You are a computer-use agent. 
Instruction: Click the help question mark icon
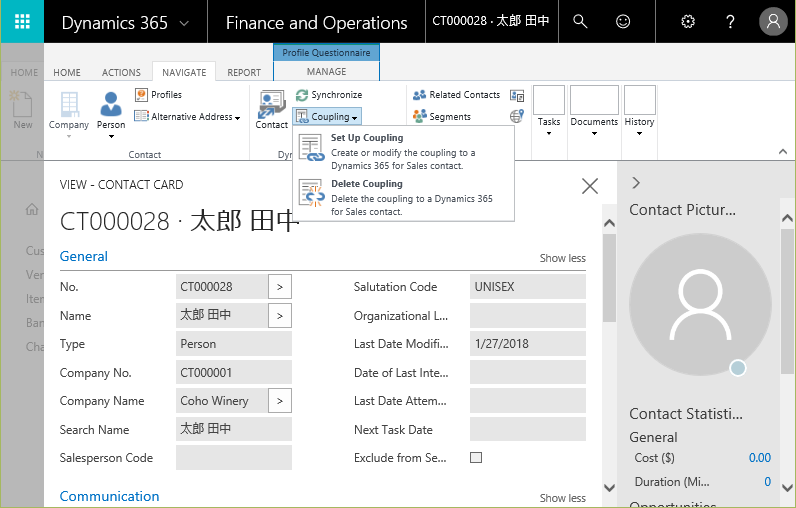tap(730, 21)
